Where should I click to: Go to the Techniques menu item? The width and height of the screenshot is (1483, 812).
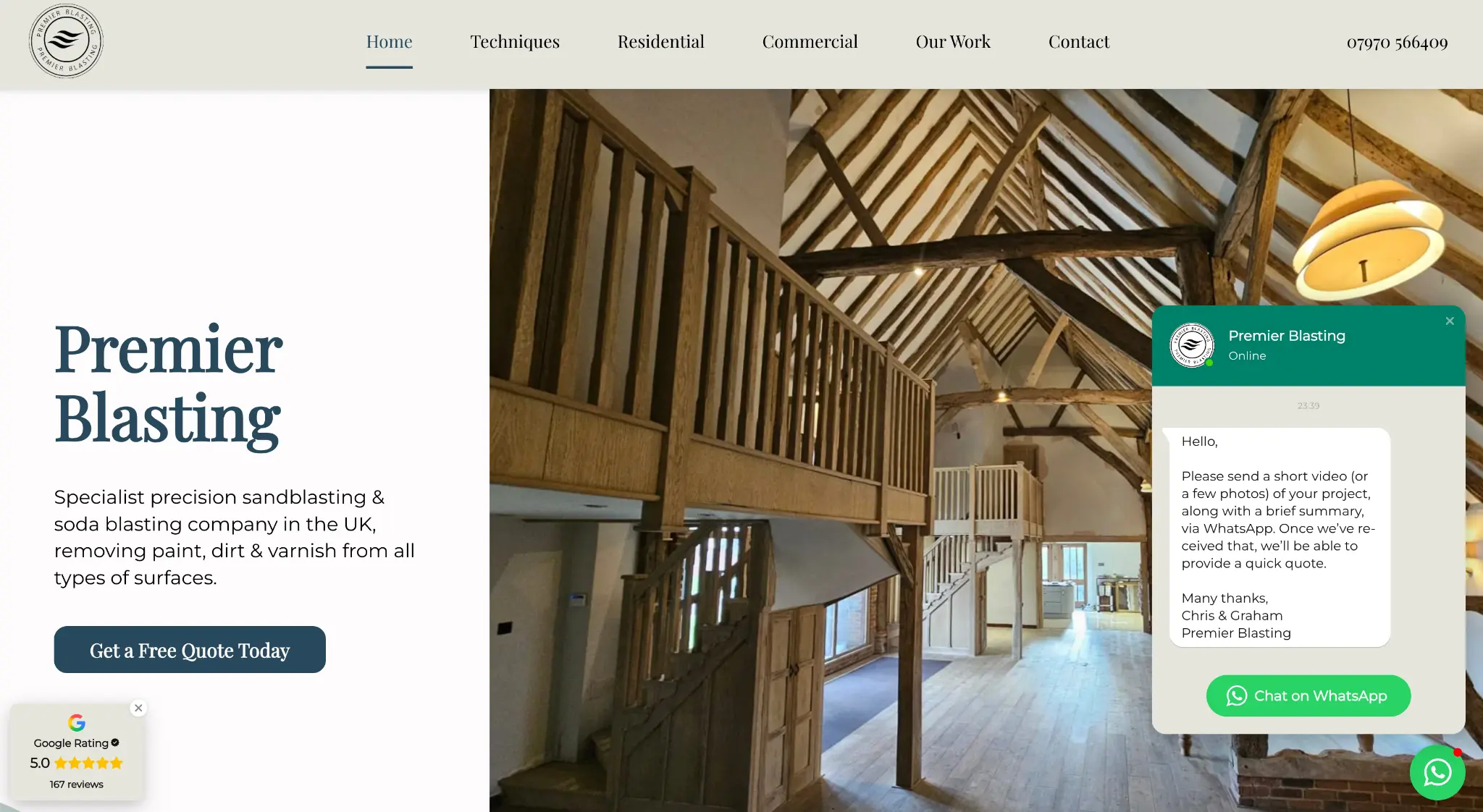515,42
